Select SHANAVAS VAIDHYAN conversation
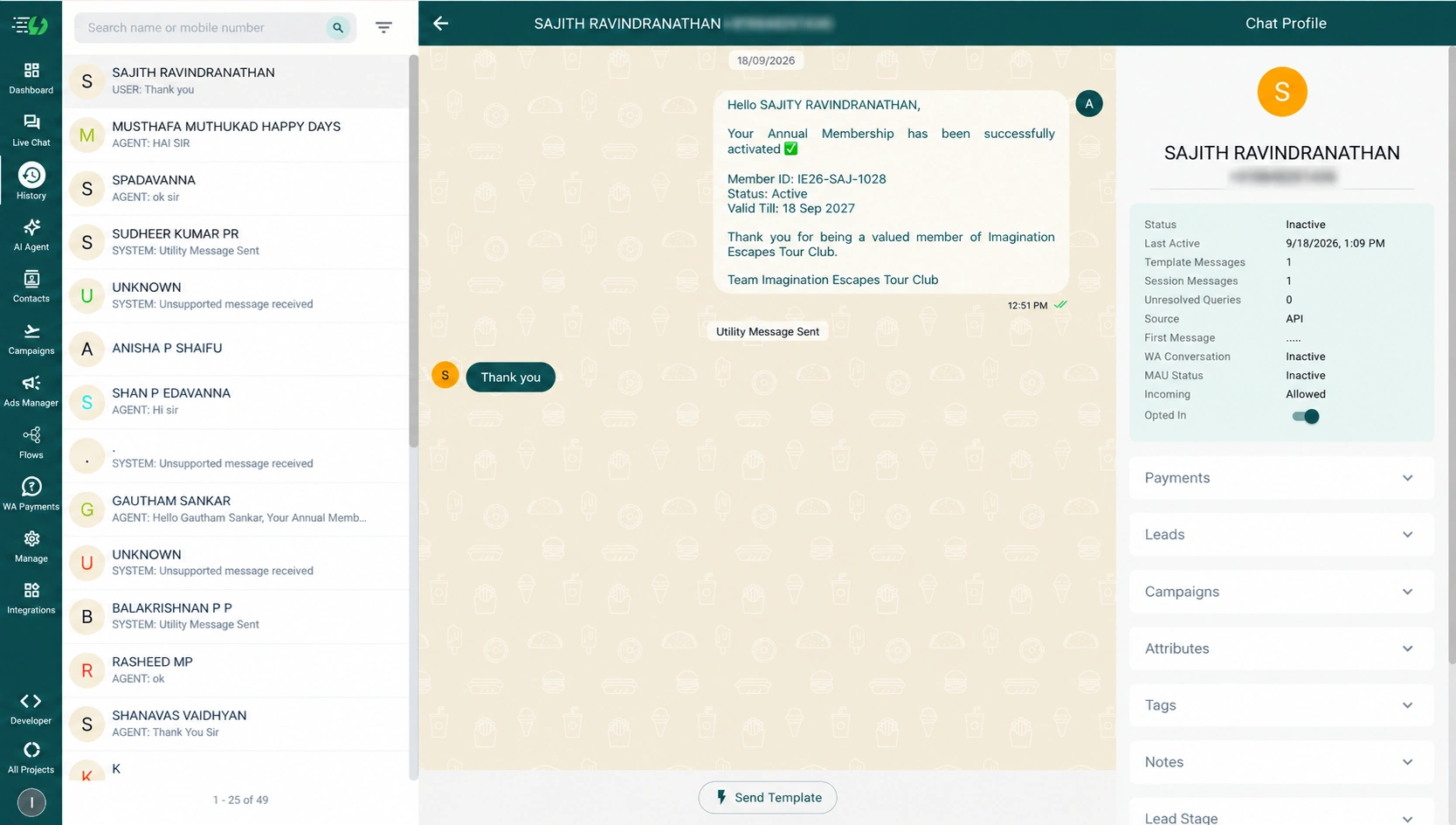This screenshot has height=825, width=1456. click(x=236, y=724)
